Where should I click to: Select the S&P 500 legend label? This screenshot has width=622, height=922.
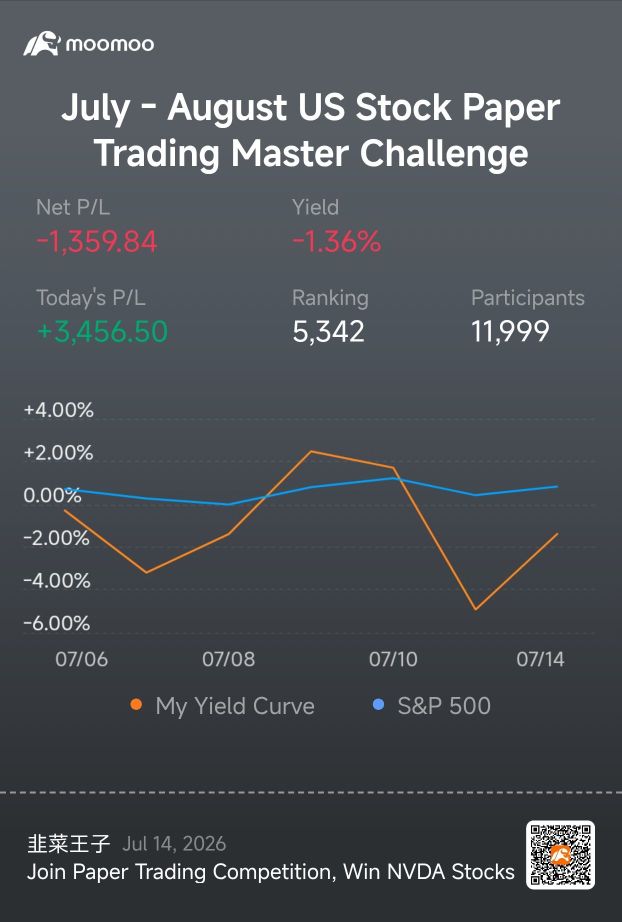coord(444,706)
